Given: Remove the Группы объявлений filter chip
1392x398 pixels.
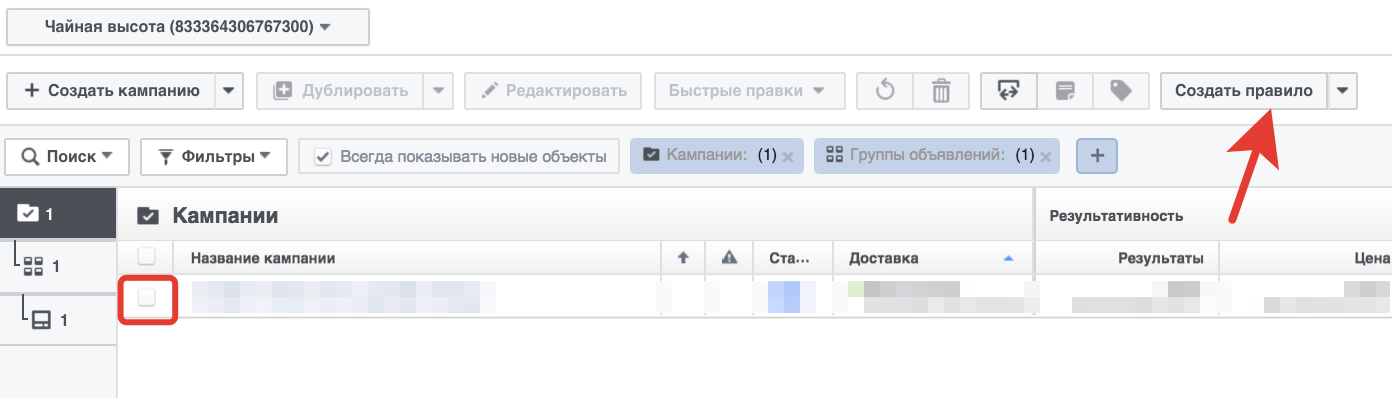Looking at the screenshot, I should [1045, 157].
